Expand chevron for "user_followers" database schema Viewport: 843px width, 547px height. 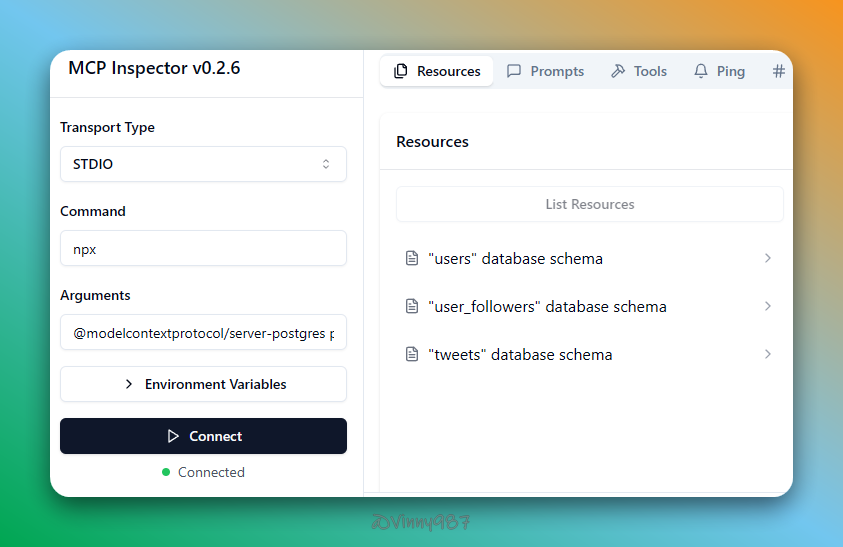pyautogui.click(x=767, y=306)
